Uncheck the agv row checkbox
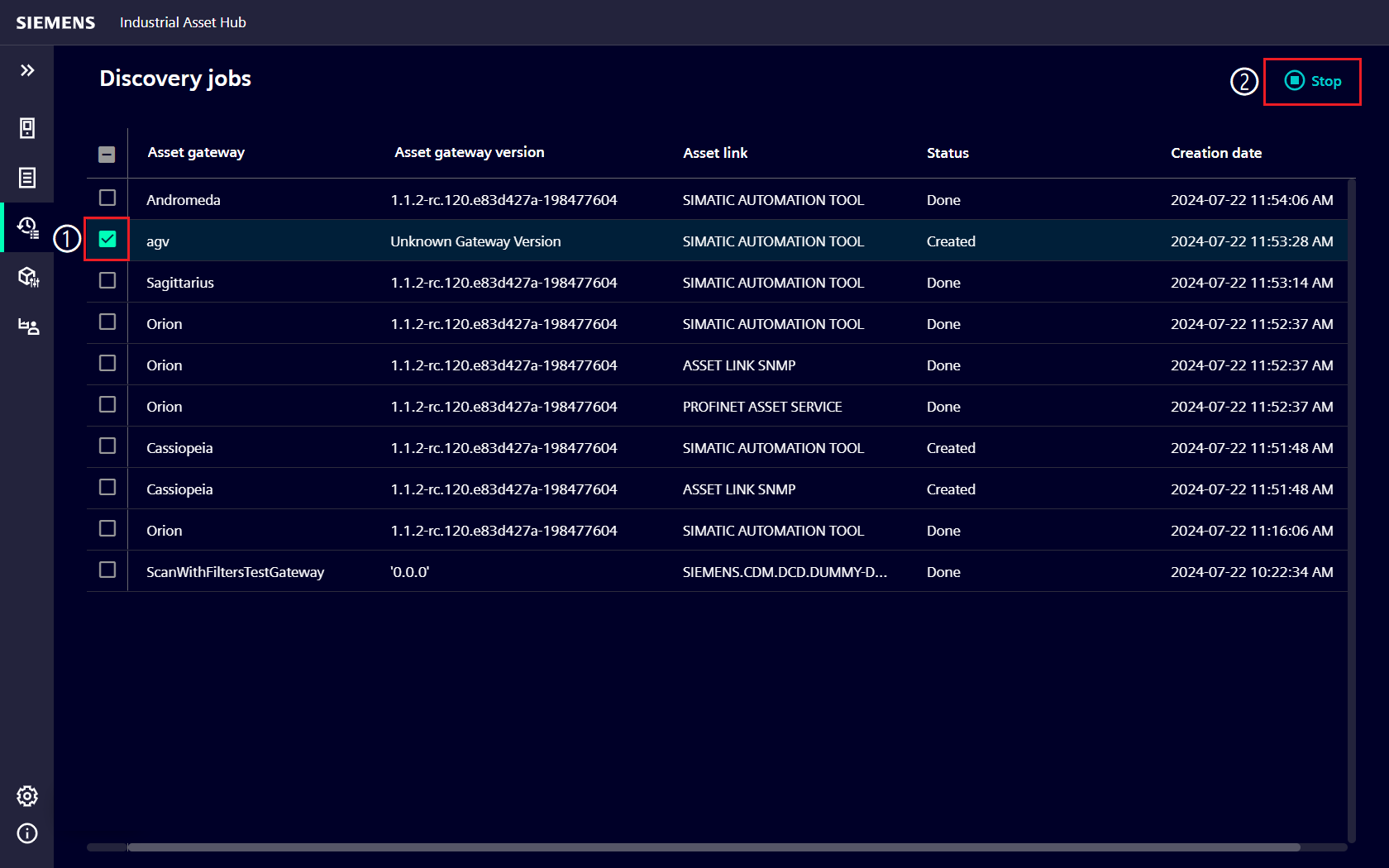Screen dimensions: 1389x868 pyautogui.click(x=107, y=239)
